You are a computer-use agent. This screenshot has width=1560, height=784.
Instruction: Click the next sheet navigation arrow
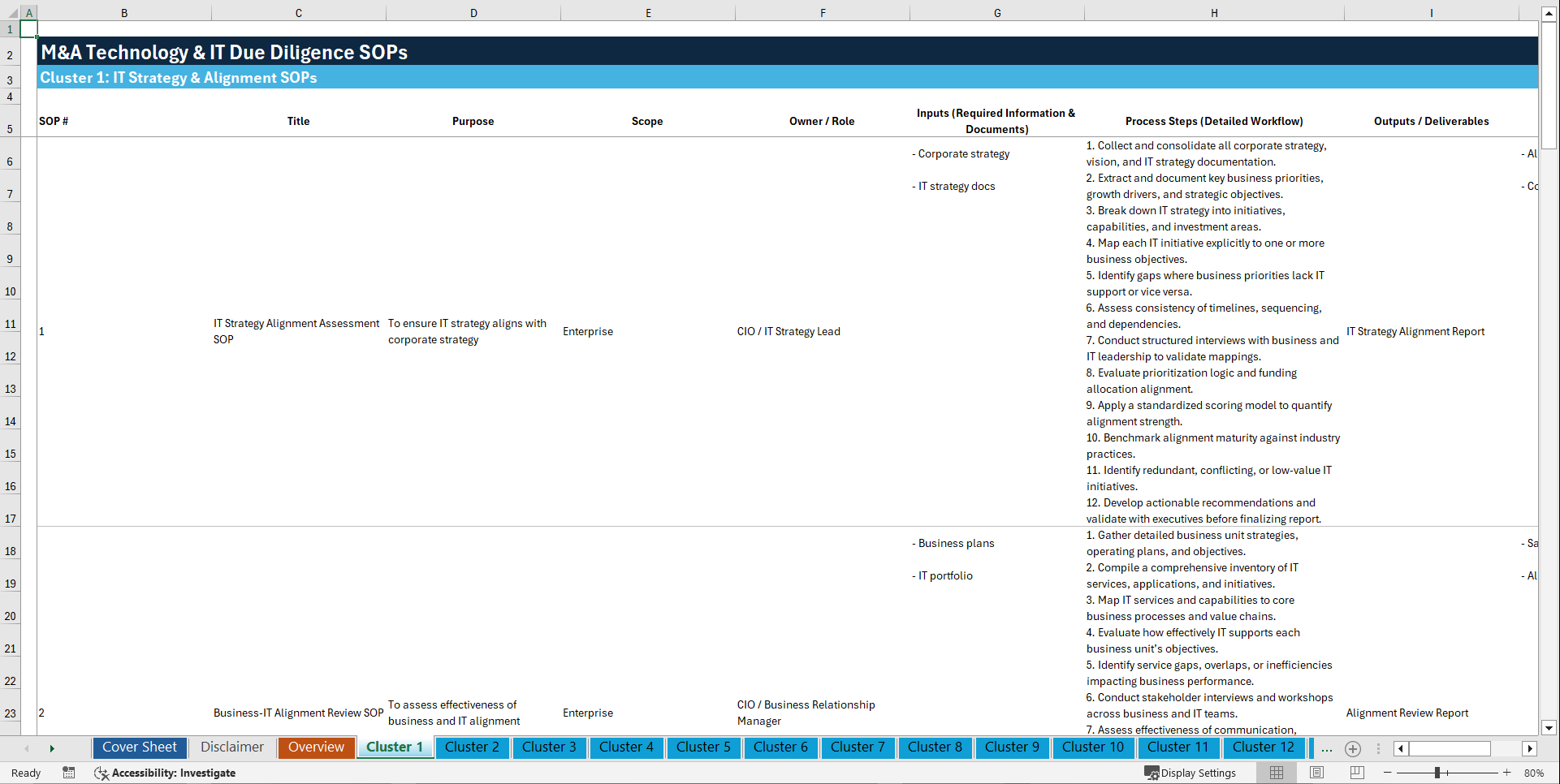(52, 747)
